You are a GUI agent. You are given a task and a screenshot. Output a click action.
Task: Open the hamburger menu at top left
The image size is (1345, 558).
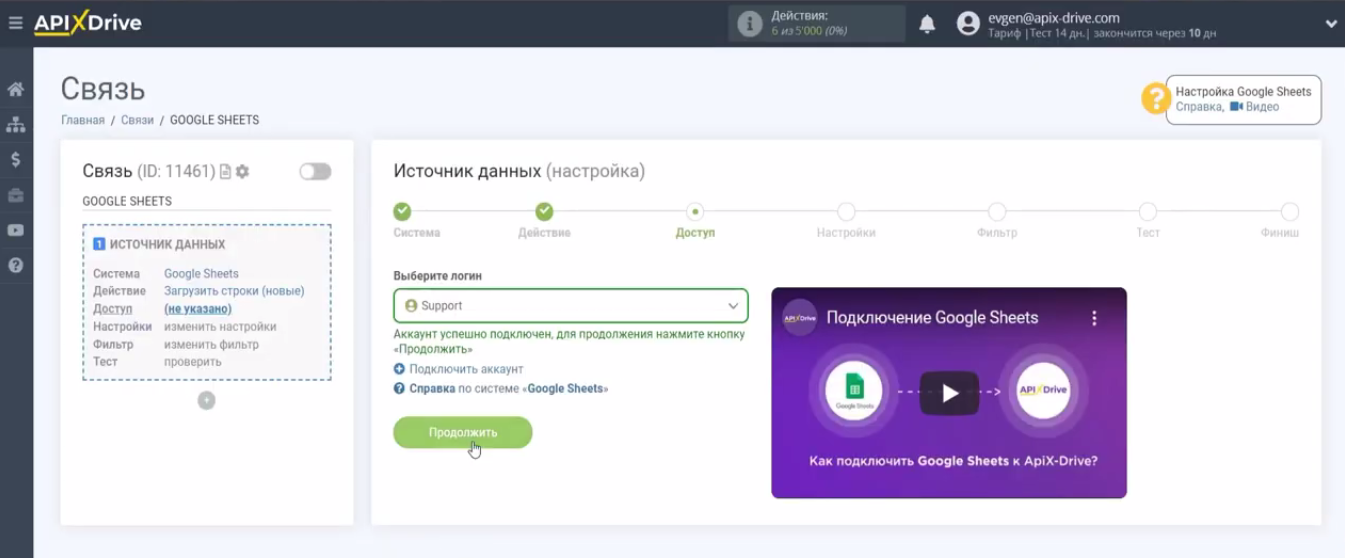15,23
